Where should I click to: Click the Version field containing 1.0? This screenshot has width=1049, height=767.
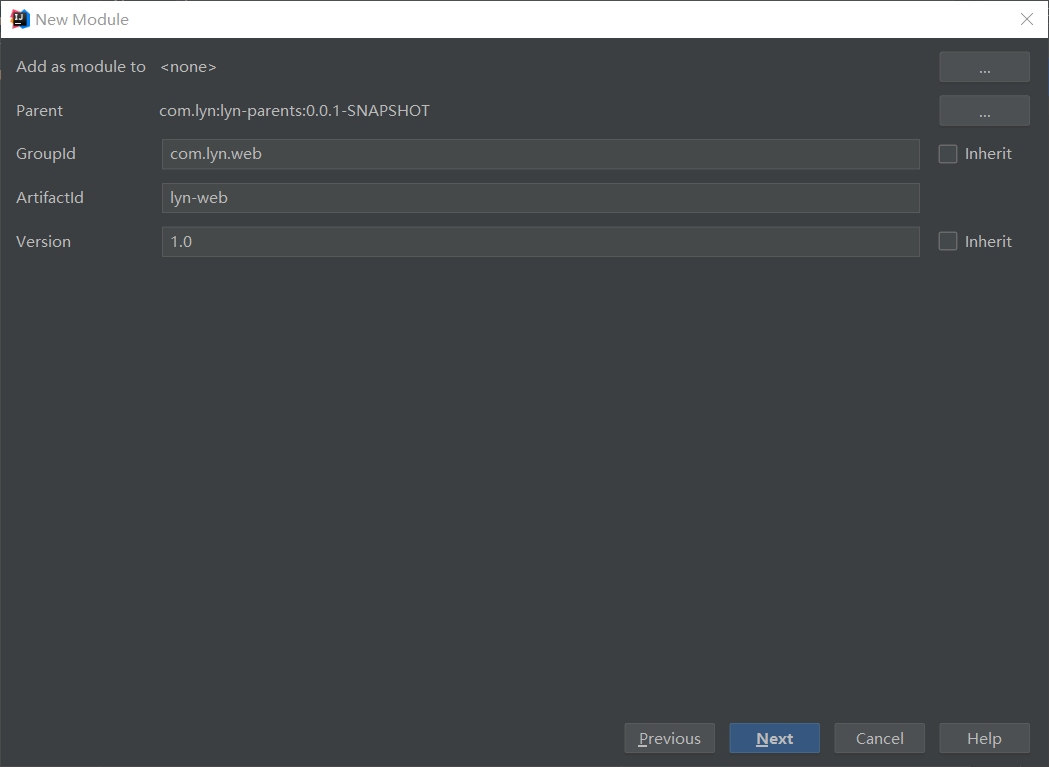tap(541, 242)
